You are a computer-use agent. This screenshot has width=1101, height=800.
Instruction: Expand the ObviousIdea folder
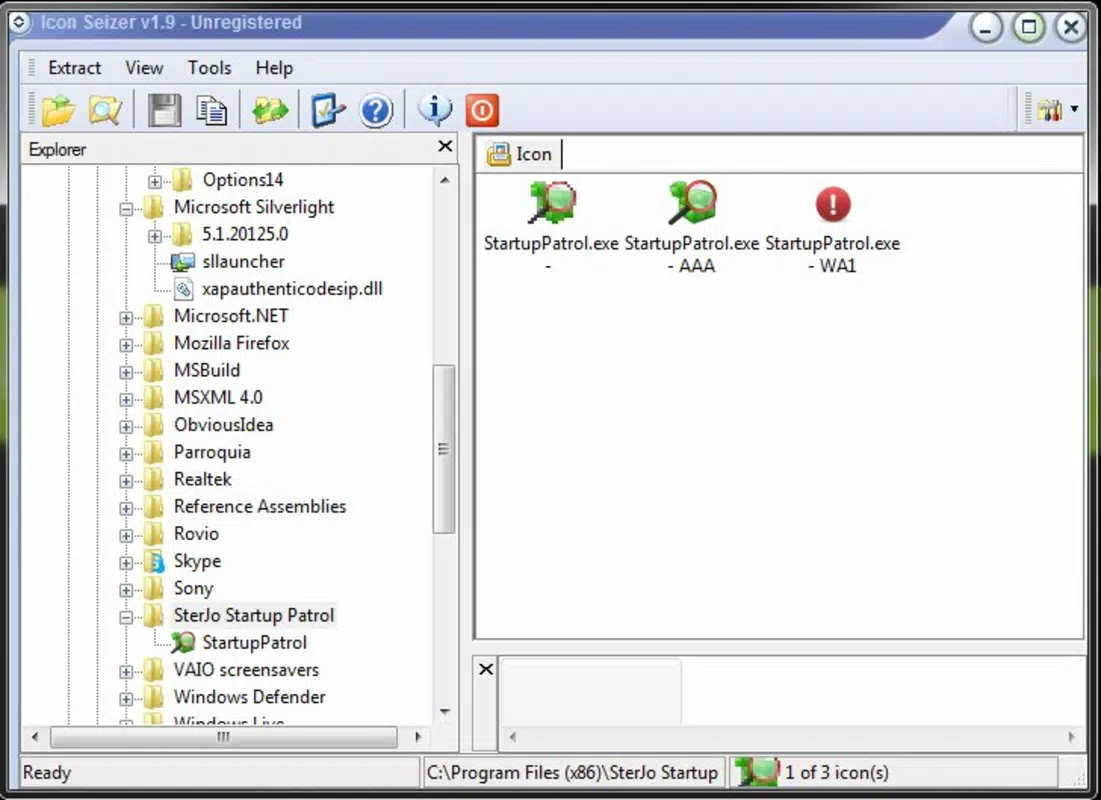126,427
